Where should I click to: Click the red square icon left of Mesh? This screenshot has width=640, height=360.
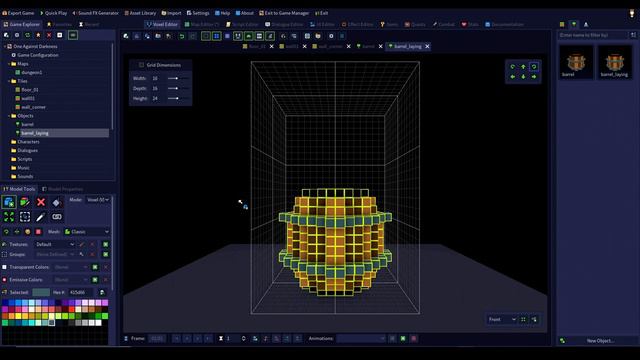(38, 232)
